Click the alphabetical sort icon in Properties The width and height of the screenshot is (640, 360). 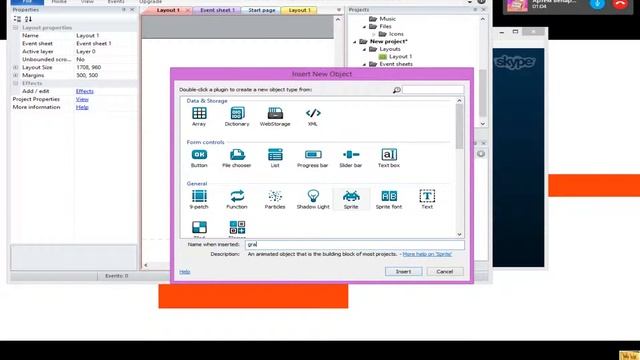[x=28, y=19]
